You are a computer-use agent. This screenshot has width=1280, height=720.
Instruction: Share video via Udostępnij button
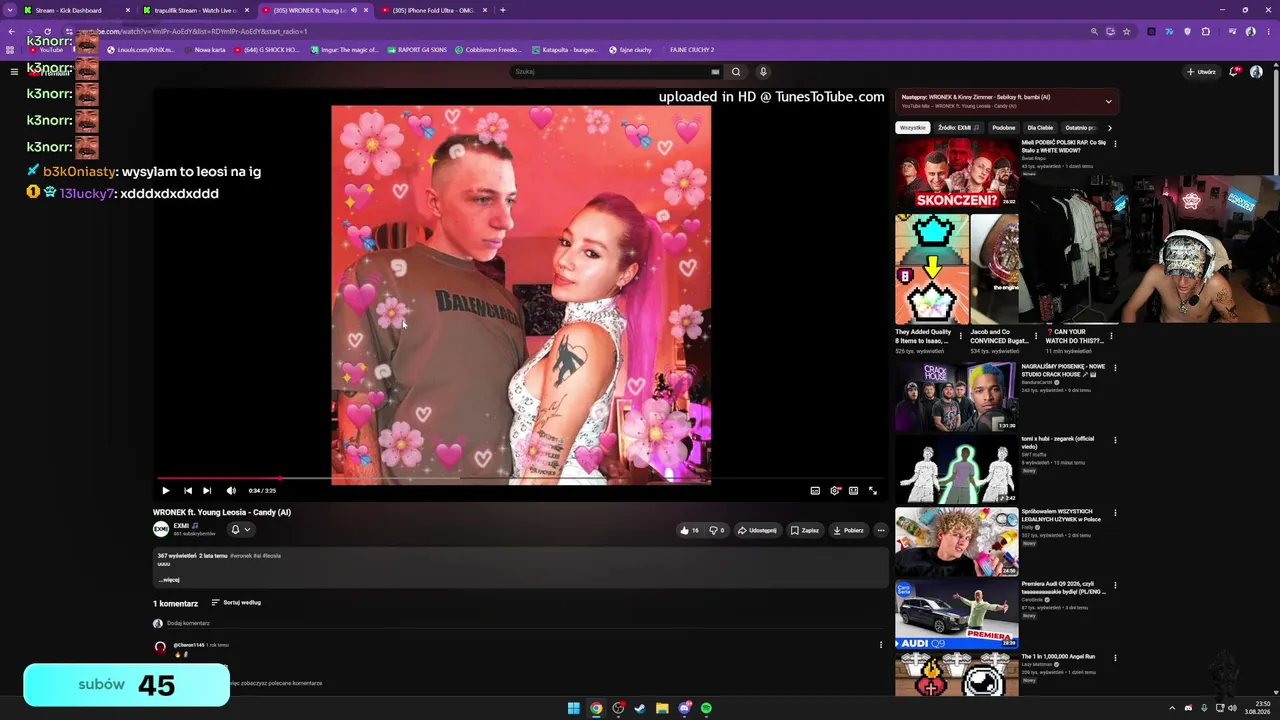(757, 530)
